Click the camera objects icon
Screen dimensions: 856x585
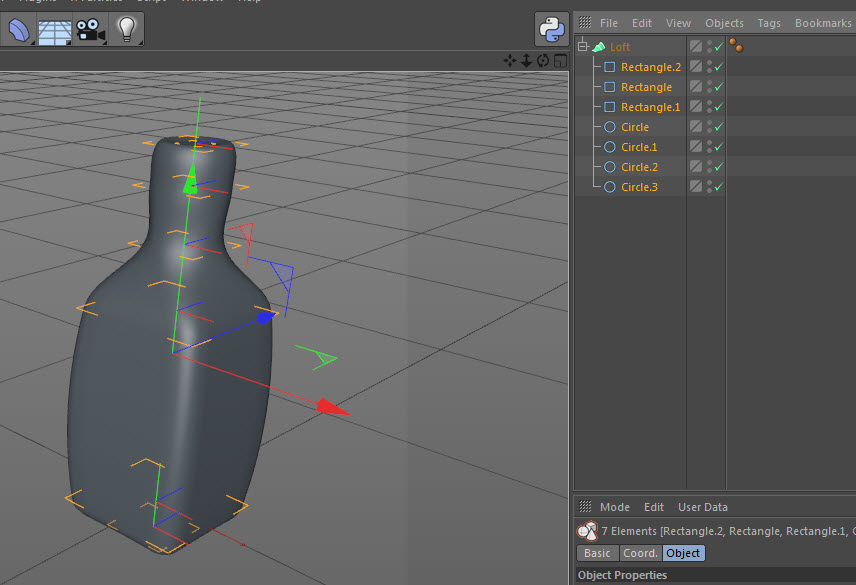coord(91,30)
